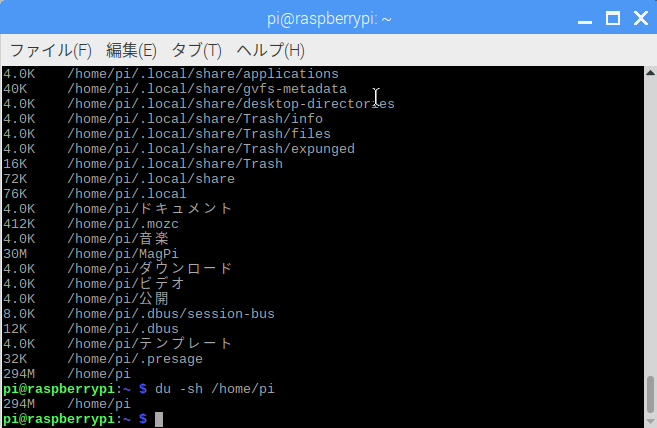Click the /home/pi/ダウンロード line
The height and width of the screenshot is (428, 657).
click(x=117, y=269)
